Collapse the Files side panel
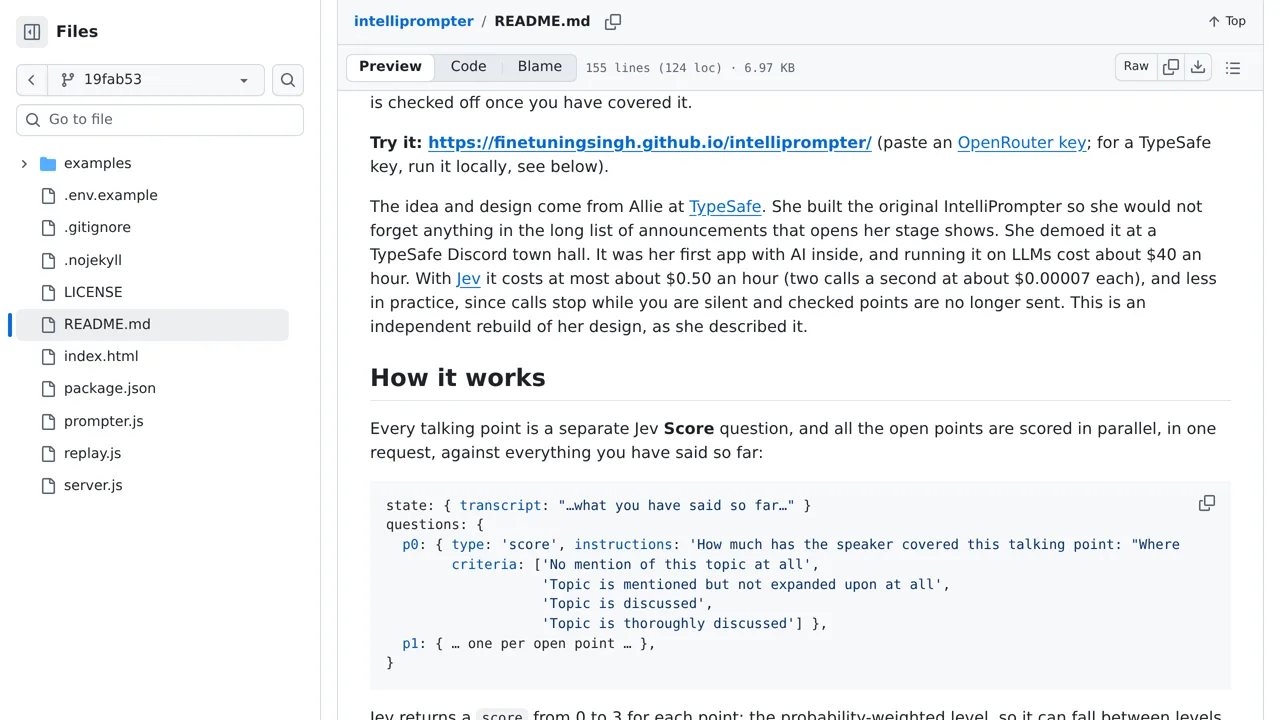The height and width of the screenshot is (720, 1280). point(32,32)
